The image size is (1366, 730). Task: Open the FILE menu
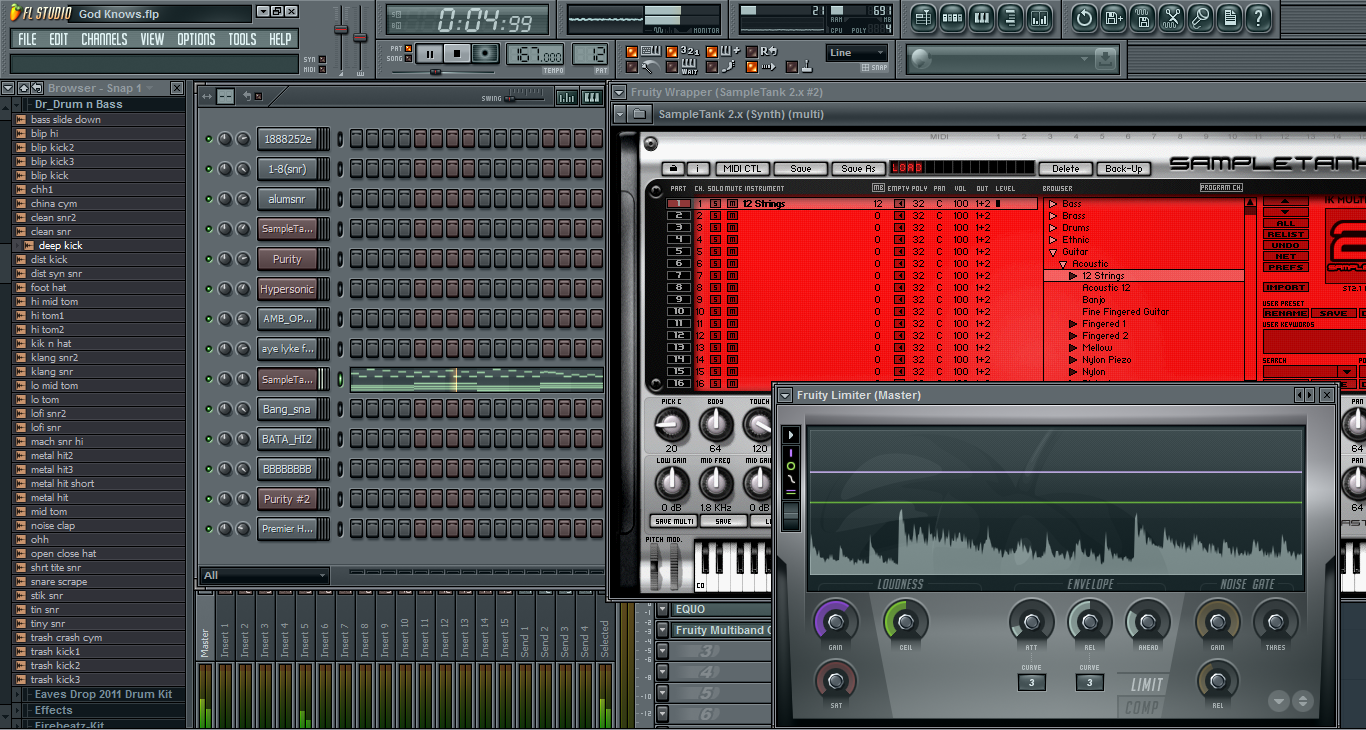coord(27,39)
